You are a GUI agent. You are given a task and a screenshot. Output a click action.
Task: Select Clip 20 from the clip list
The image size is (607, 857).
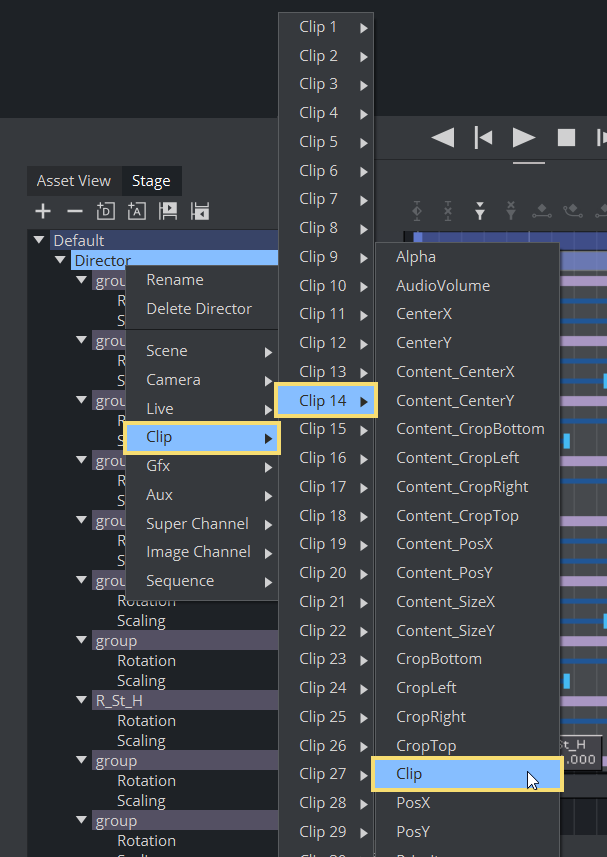click(323, 573)
